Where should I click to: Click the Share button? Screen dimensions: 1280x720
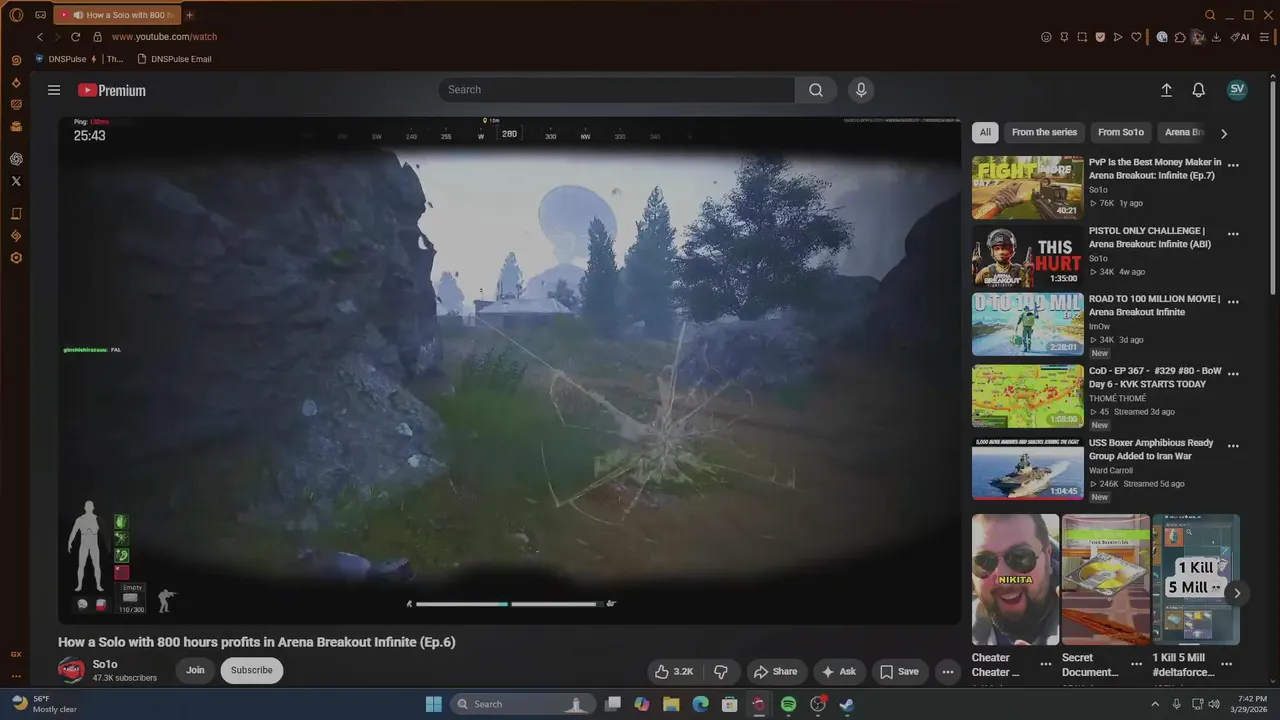775,672
